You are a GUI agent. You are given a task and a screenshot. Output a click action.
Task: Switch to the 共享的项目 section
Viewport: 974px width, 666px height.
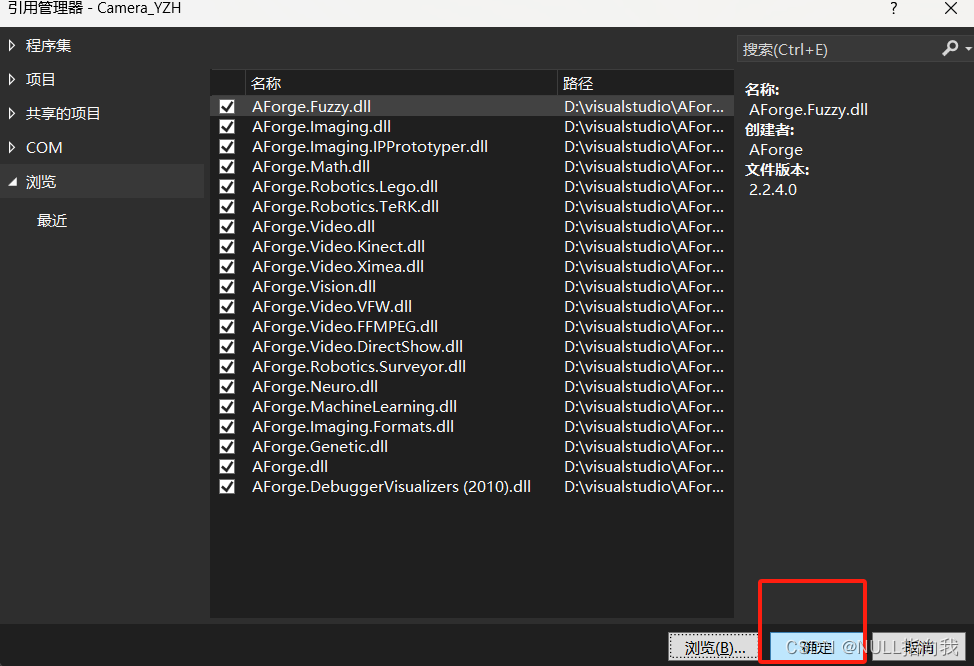pos(62,113)
